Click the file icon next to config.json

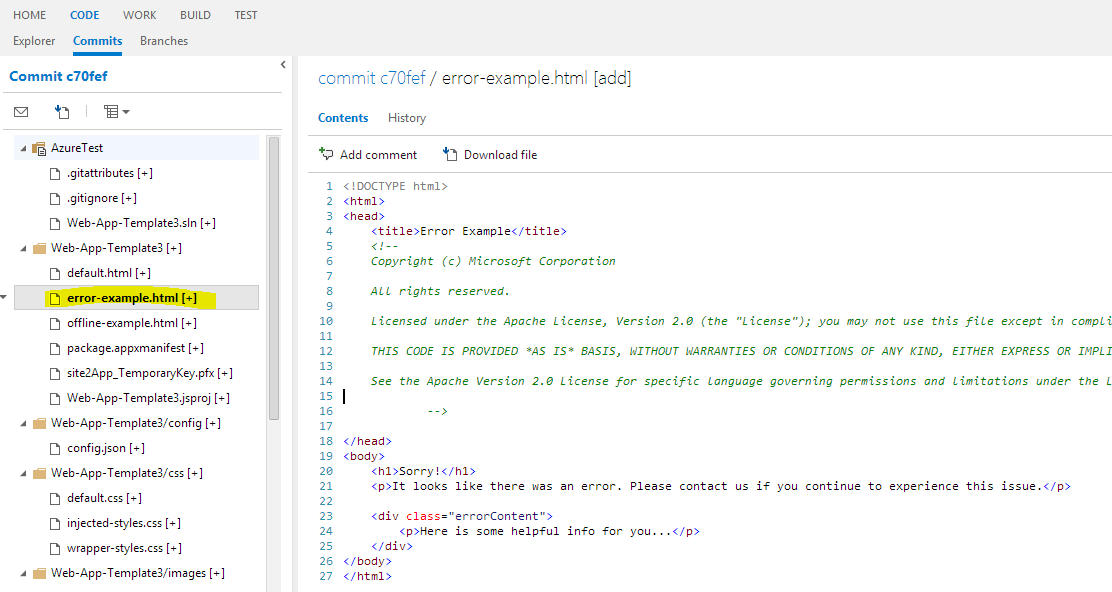tap(56, 448)
